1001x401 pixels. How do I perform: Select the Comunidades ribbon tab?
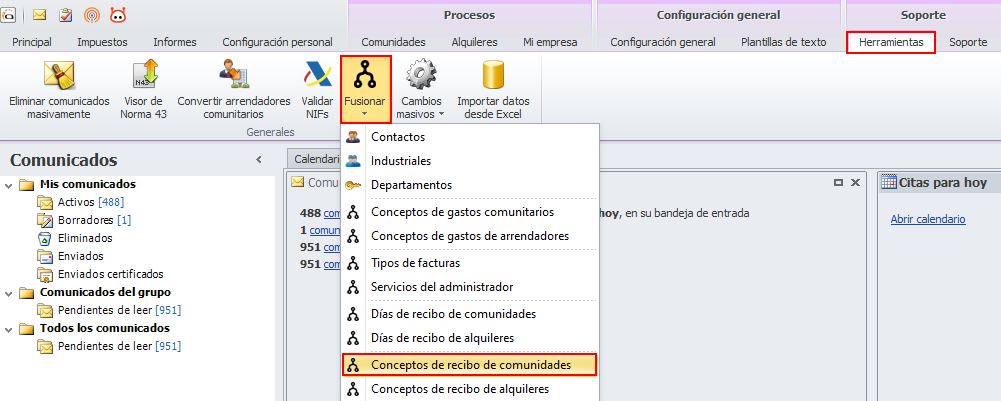click(x=393, y=42)
